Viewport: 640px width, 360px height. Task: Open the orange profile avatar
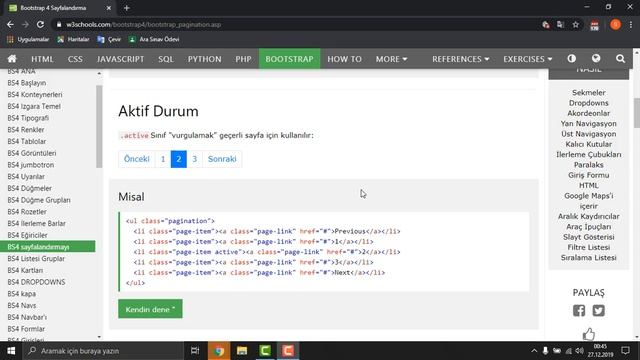(x=616, y=24)
